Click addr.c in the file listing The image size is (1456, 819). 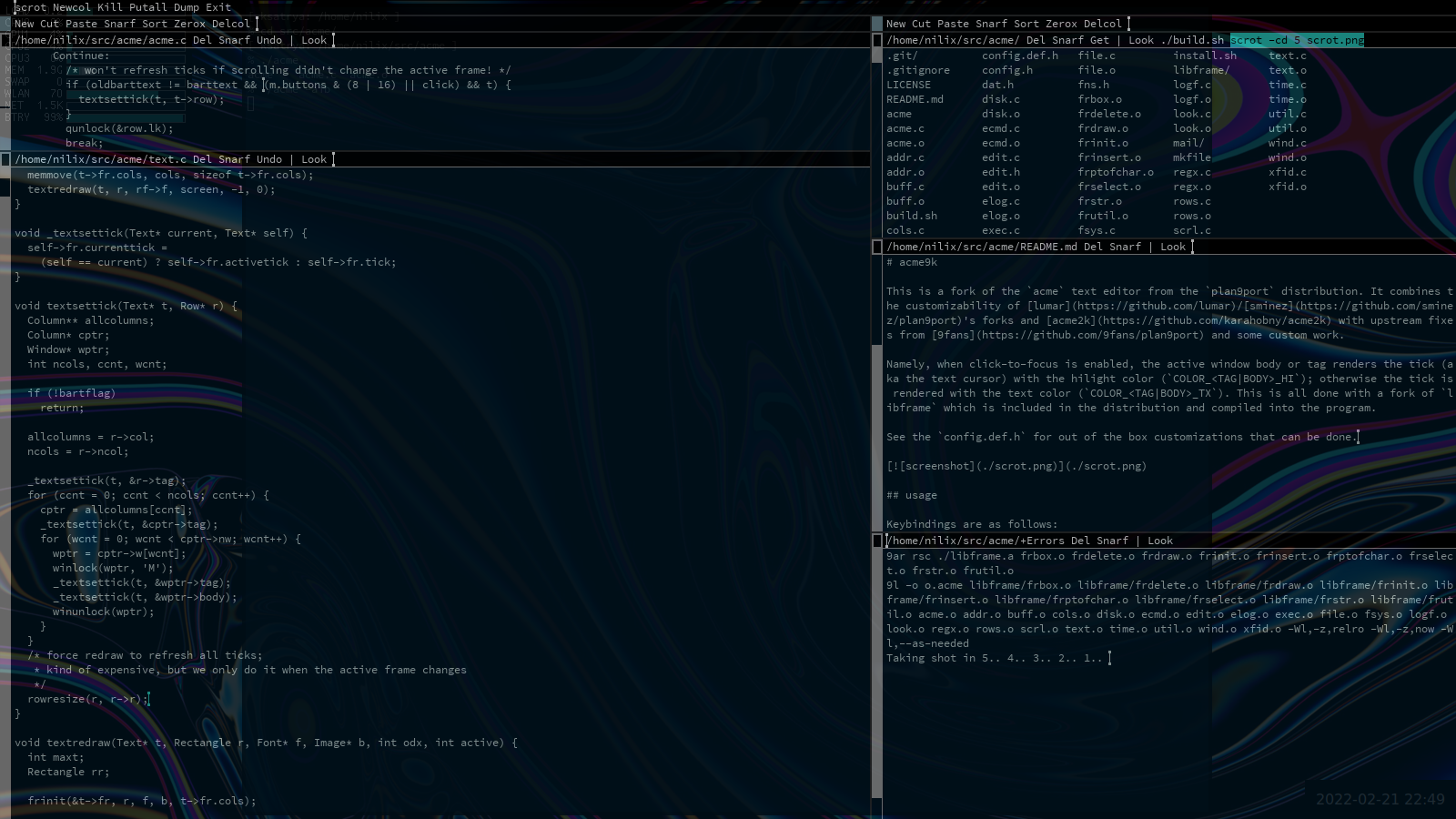click(905, 157)
